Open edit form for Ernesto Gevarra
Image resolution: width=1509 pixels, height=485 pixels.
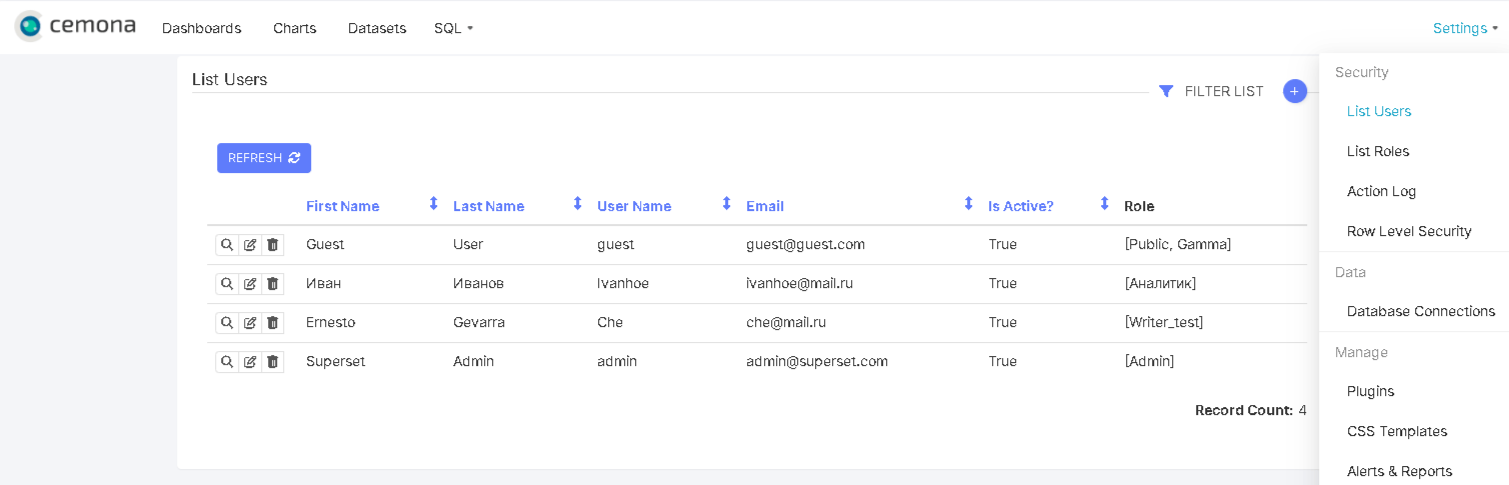[x=250, y=323]
